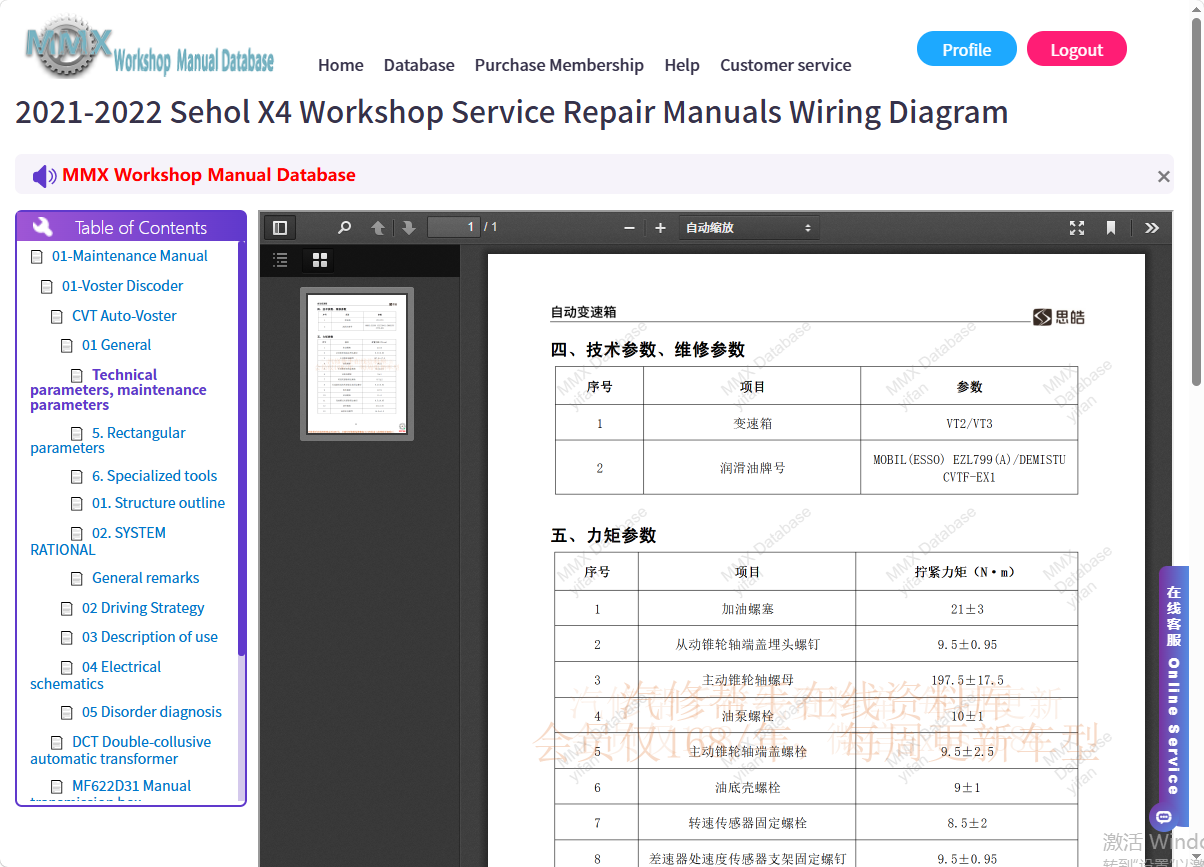Open 03 Description of use entry
This screenshot has width=1204, height=867.
[x=150, y=637]
